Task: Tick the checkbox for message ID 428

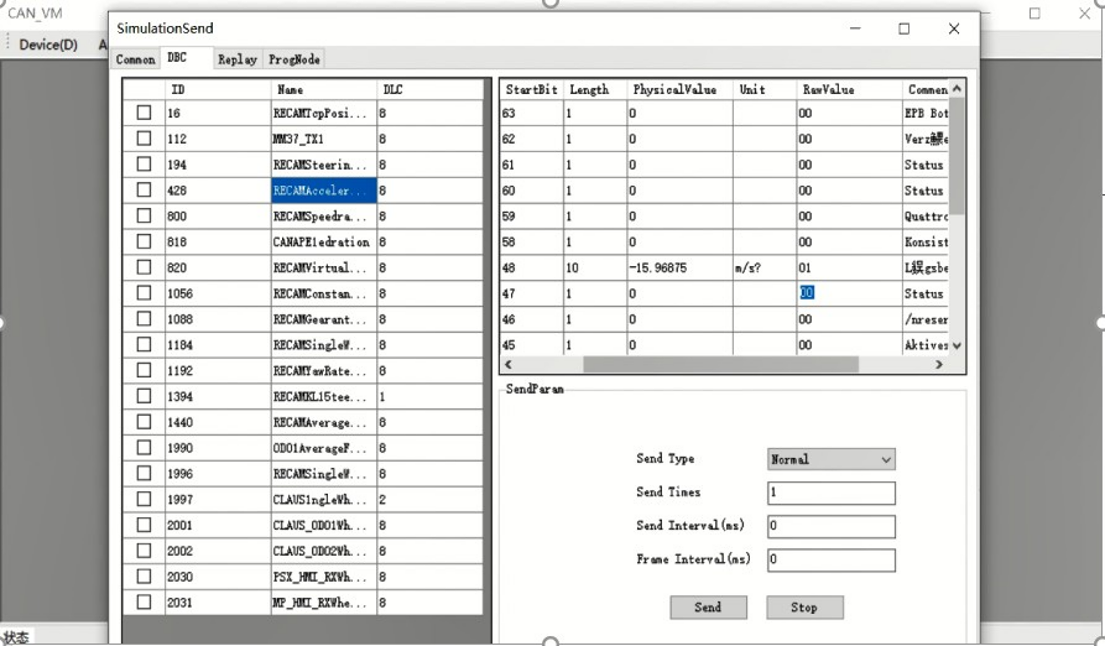Action: pyautogui.click(x=144, y=190)
